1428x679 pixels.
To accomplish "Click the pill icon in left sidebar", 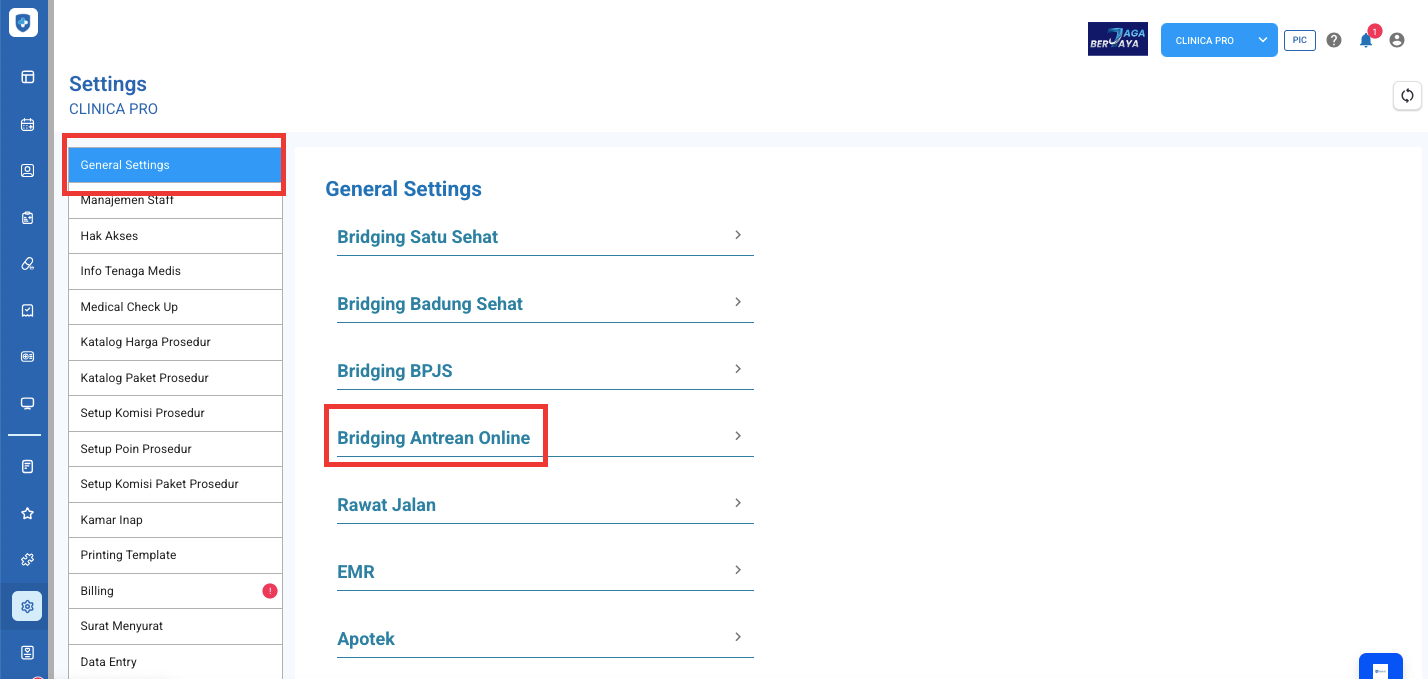I will click(x=27, y=264).
